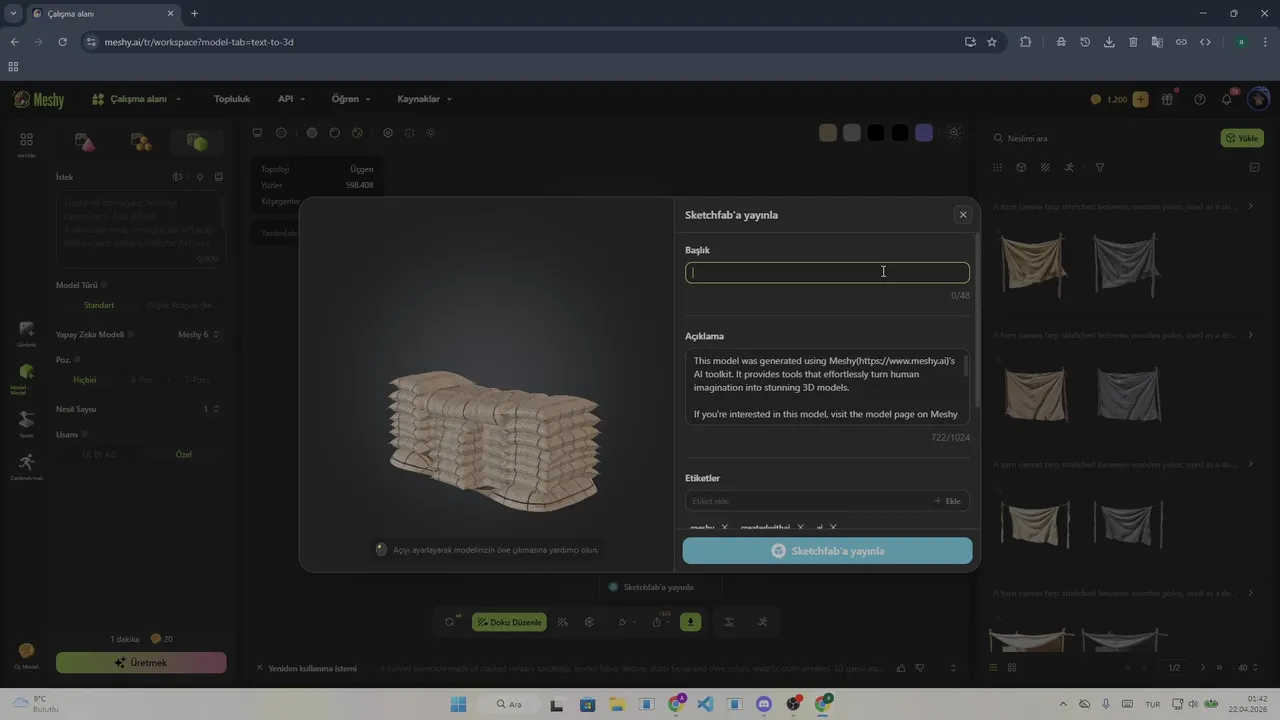Click the Doku Düzenle button
Image resolution: width=1280 pixels, height=720 pixels.
pyautogui.click(x=509, y=622)
